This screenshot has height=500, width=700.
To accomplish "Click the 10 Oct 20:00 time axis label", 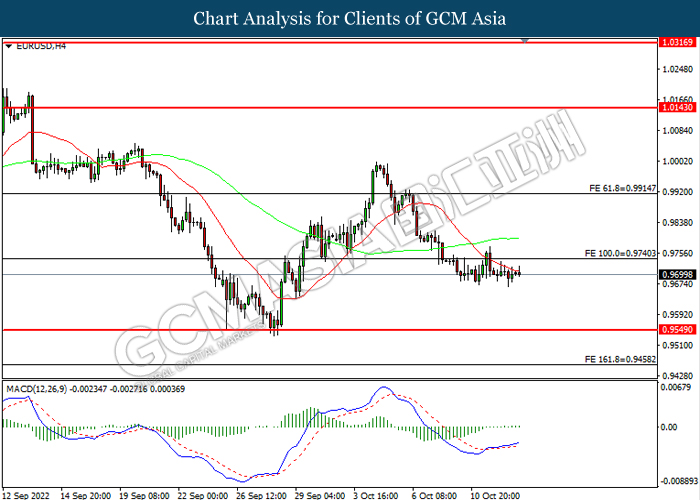I will (495, 496).
